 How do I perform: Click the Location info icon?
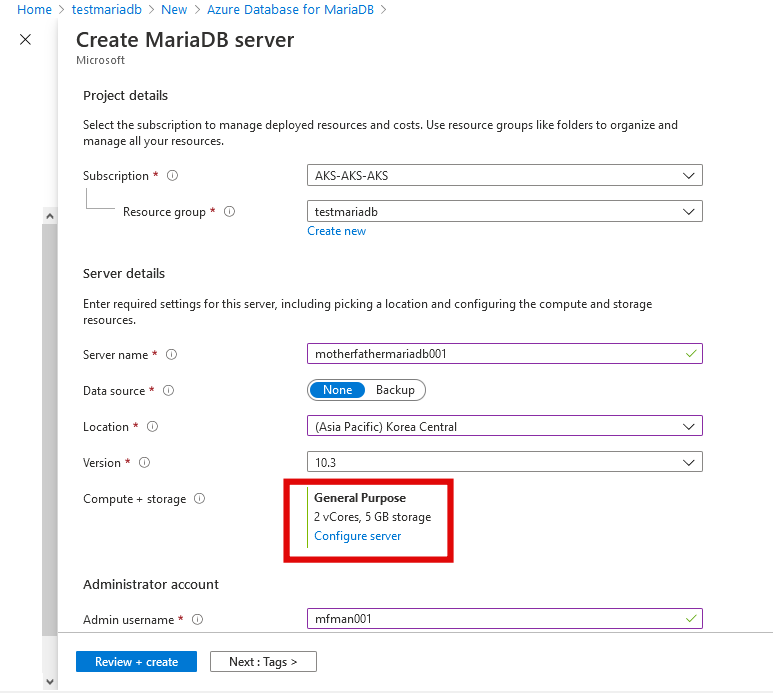point(152,426)
